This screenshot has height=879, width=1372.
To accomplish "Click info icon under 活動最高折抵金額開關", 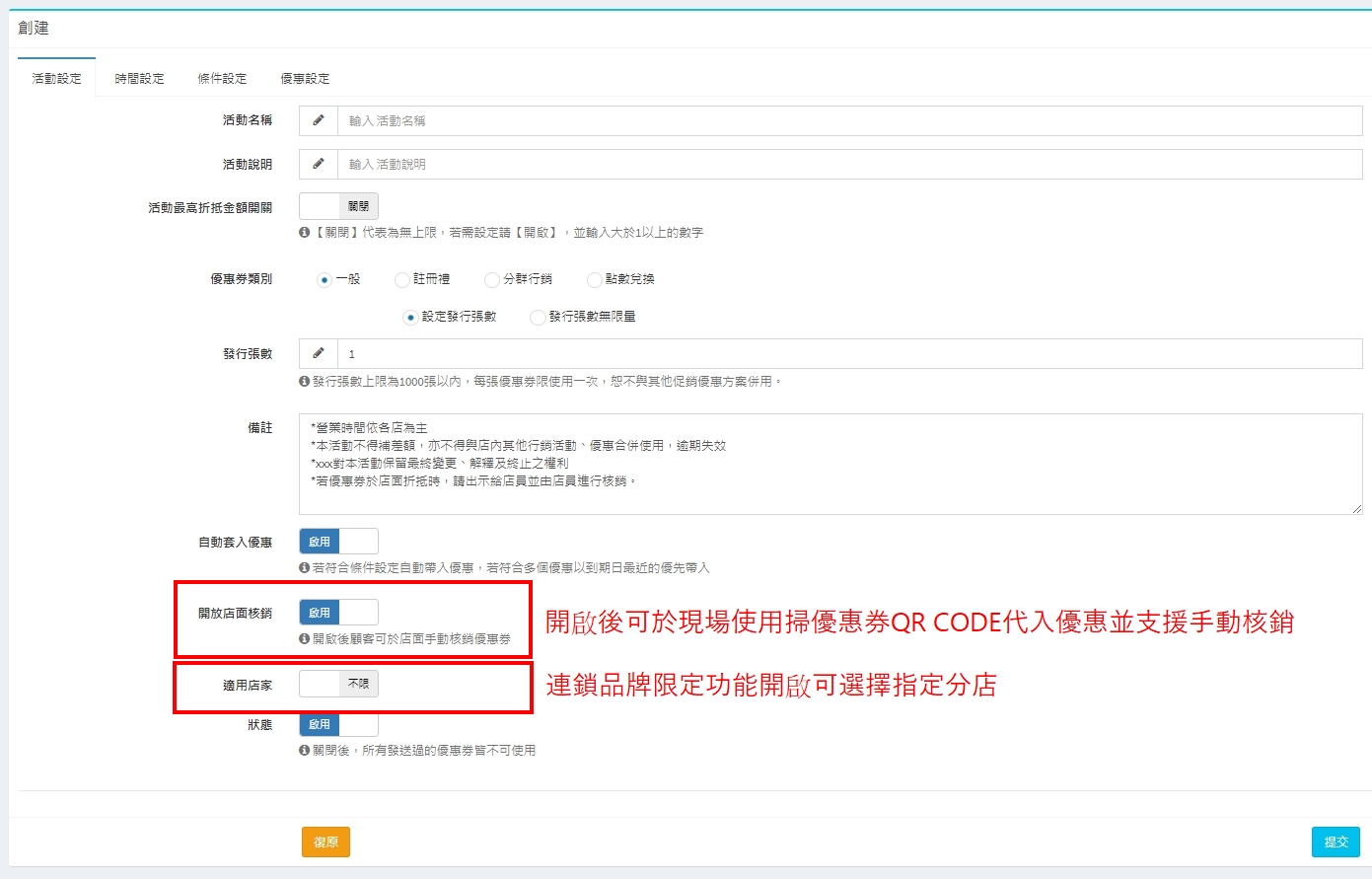I will (x=305, y=233).
